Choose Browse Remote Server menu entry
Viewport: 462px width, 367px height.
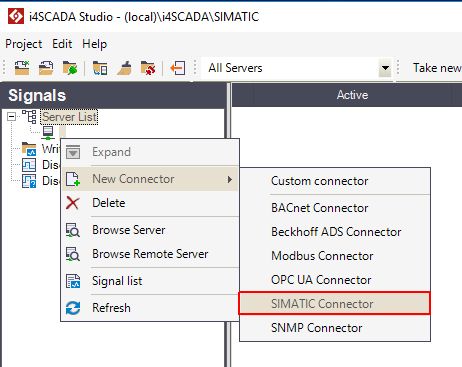150,254
